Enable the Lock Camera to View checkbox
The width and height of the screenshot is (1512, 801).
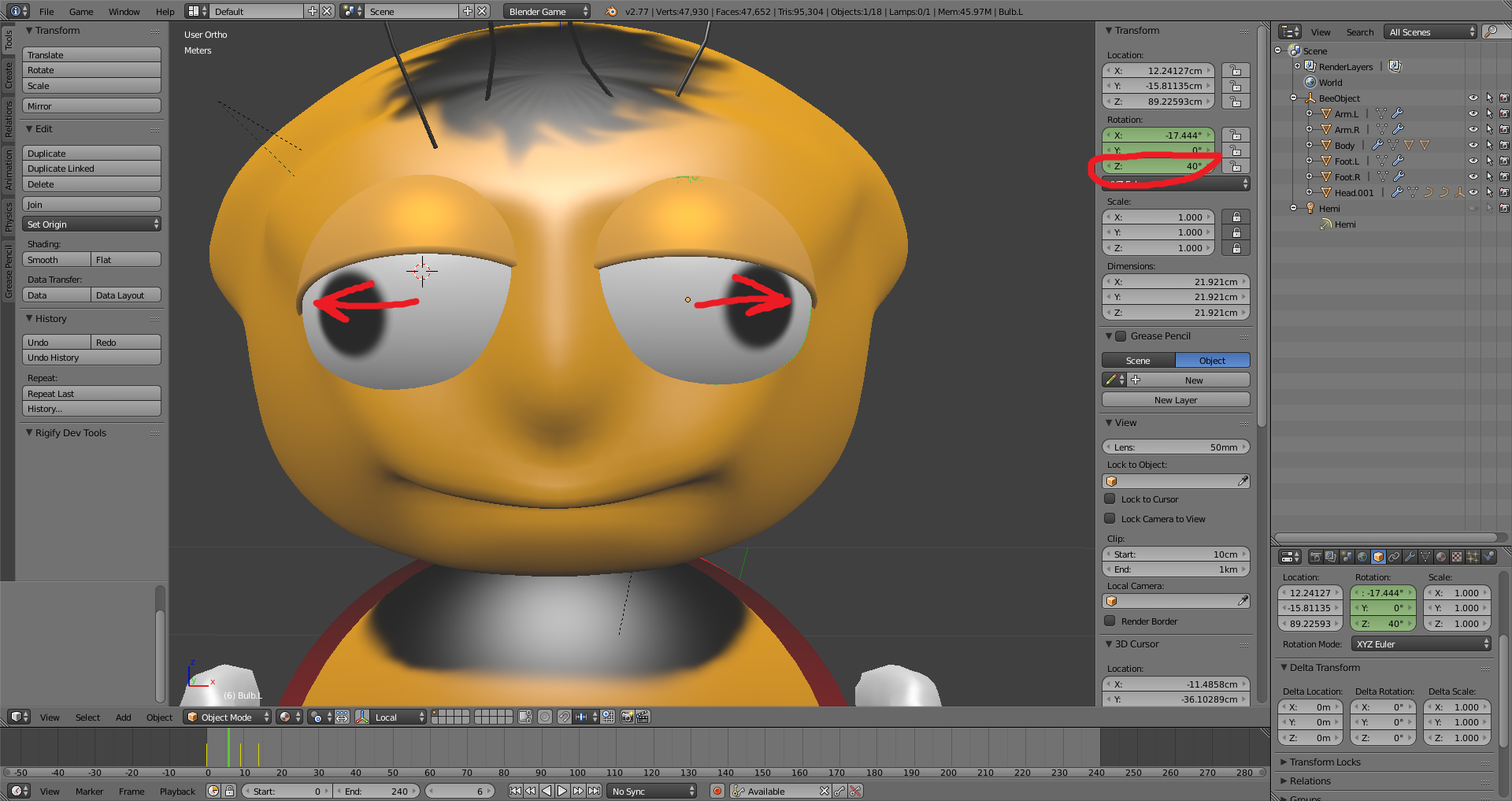coord(1110,518)
